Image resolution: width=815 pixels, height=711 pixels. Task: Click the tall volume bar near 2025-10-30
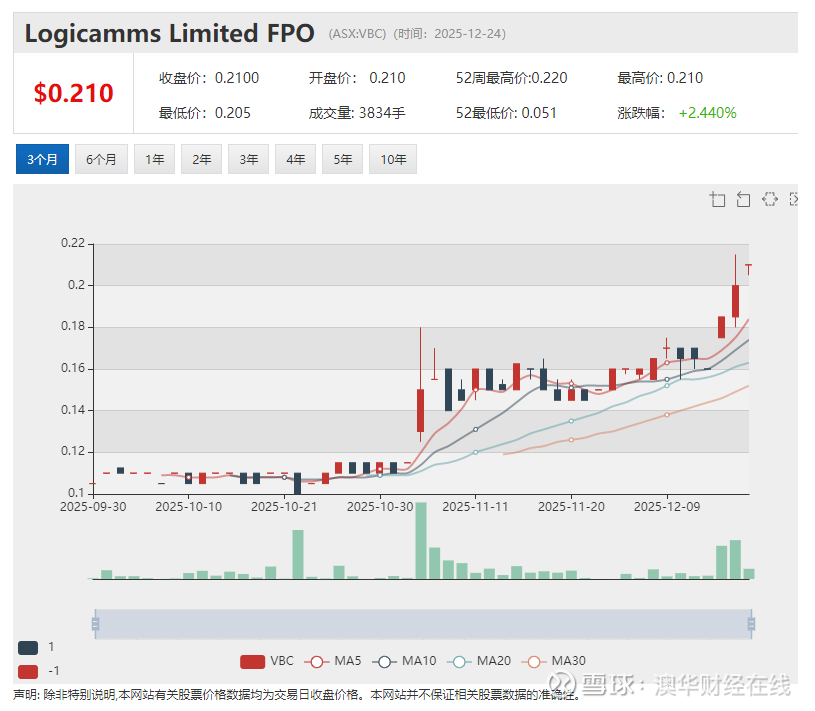coord(421,541)
